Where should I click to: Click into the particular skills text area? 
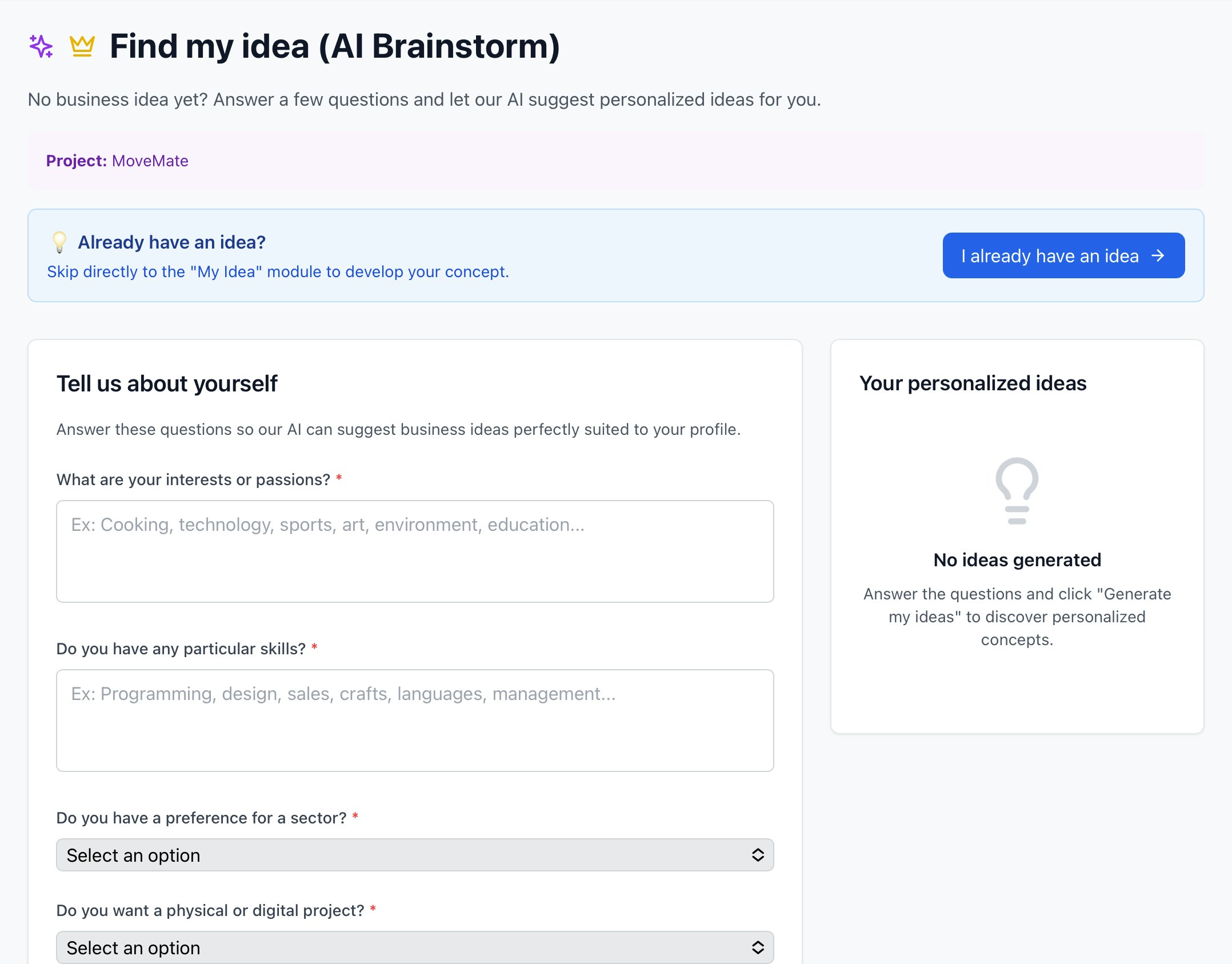[x=415, y=720]
